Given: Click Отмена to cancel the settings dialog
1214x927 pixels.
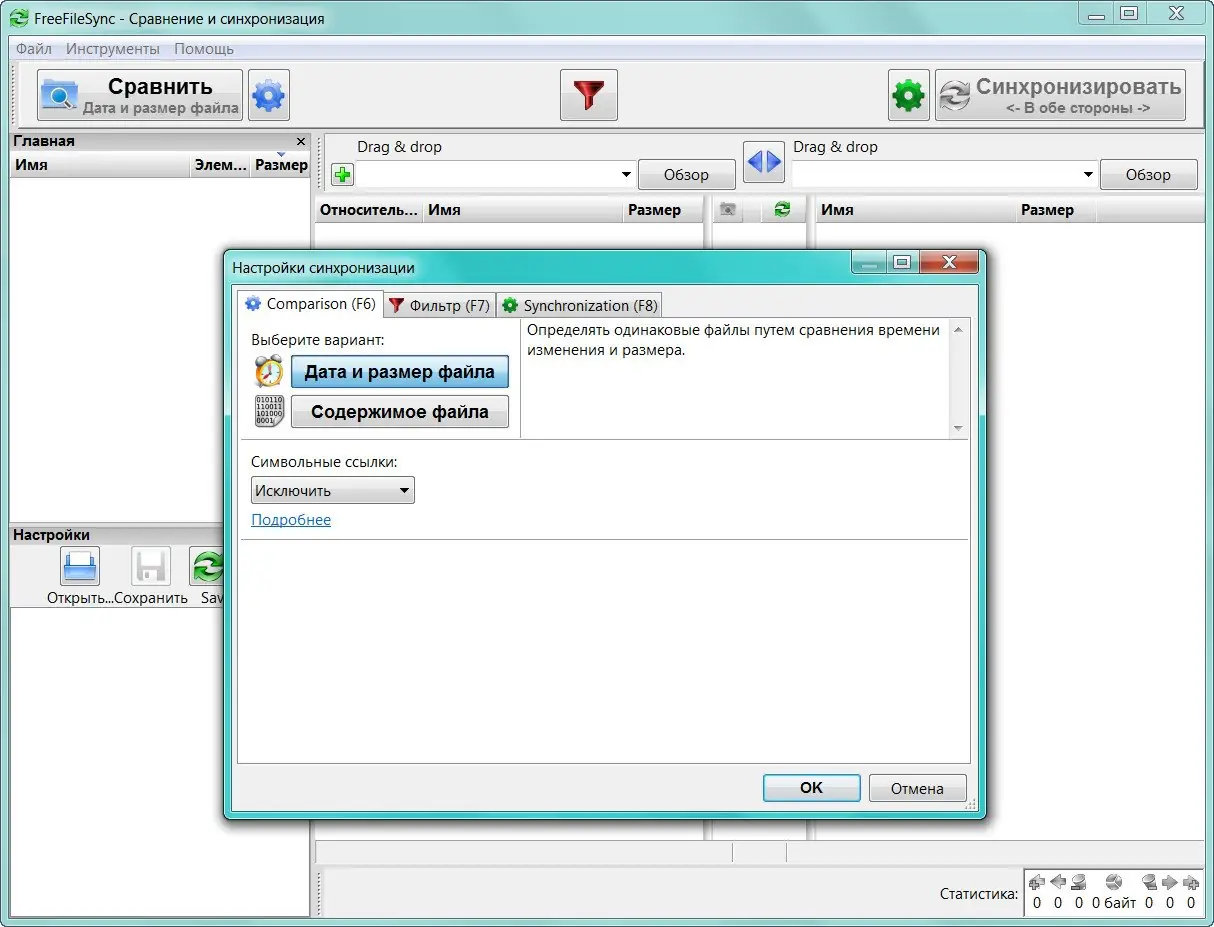Looking at the screenshot, I should click(918, 788).
